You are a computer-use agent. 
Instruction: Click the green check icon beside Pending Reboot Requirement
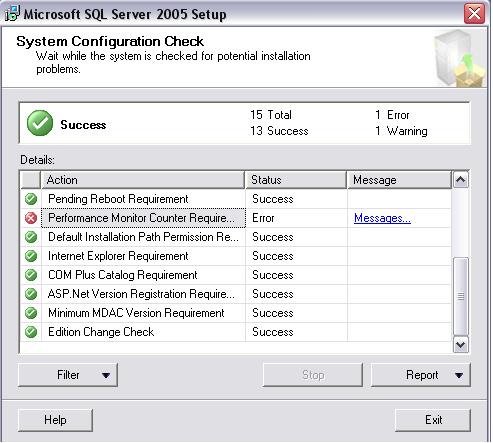click(31, 199)
